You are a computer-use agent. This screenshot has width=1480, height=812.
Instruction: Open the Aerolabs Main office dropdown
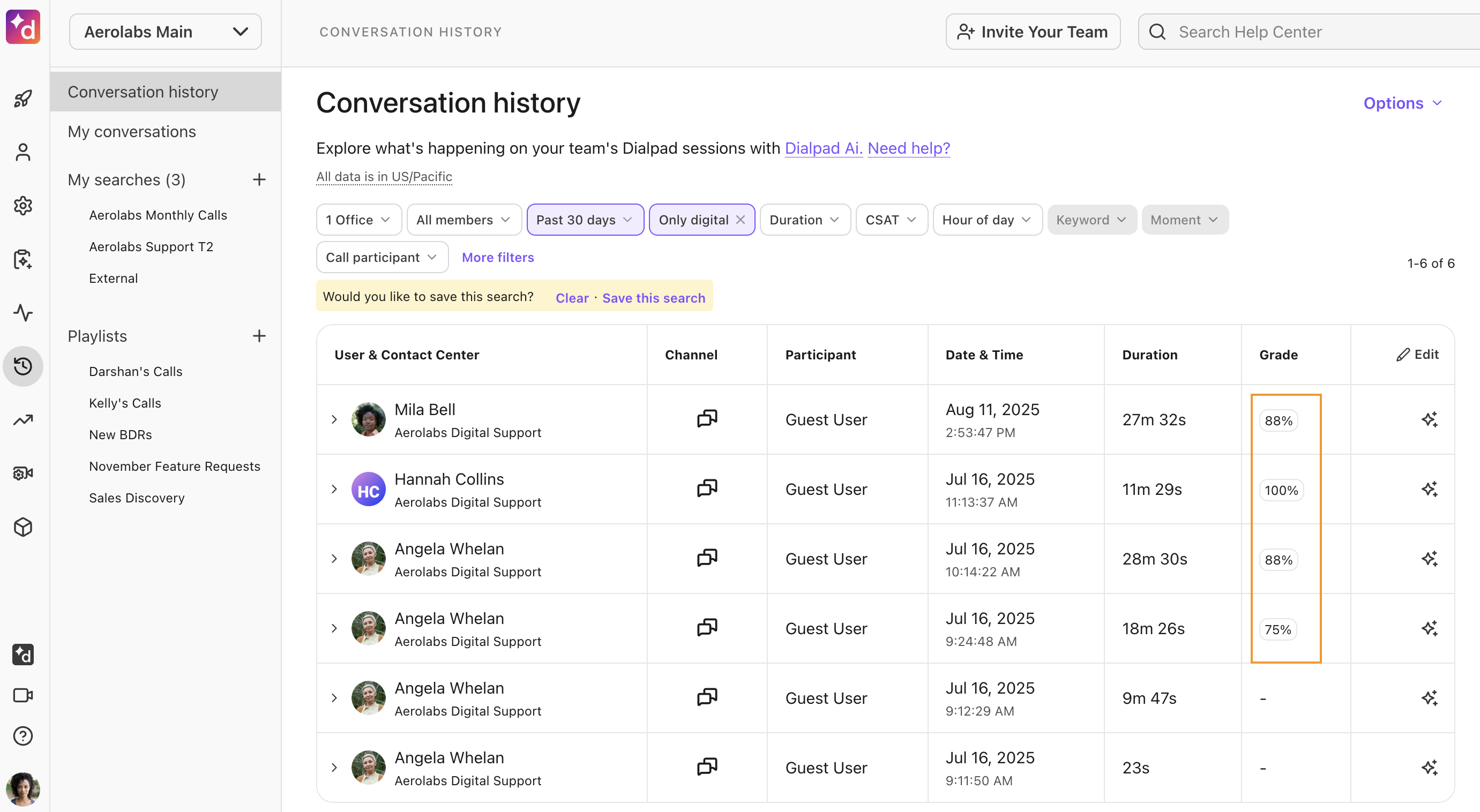166,32
